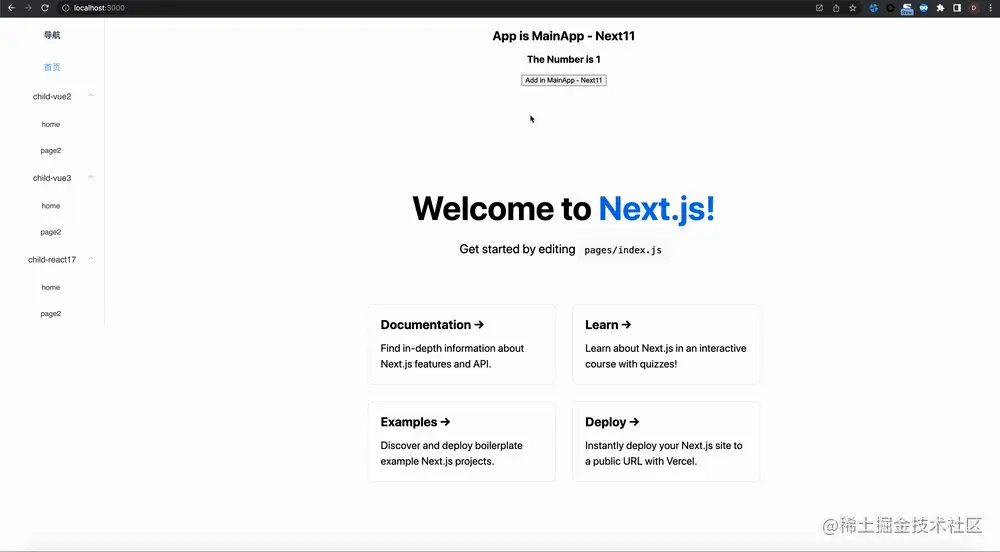Toggle the browser side panel icon
This screenshot has height=552, width=1000.
[x=957, y=8]
